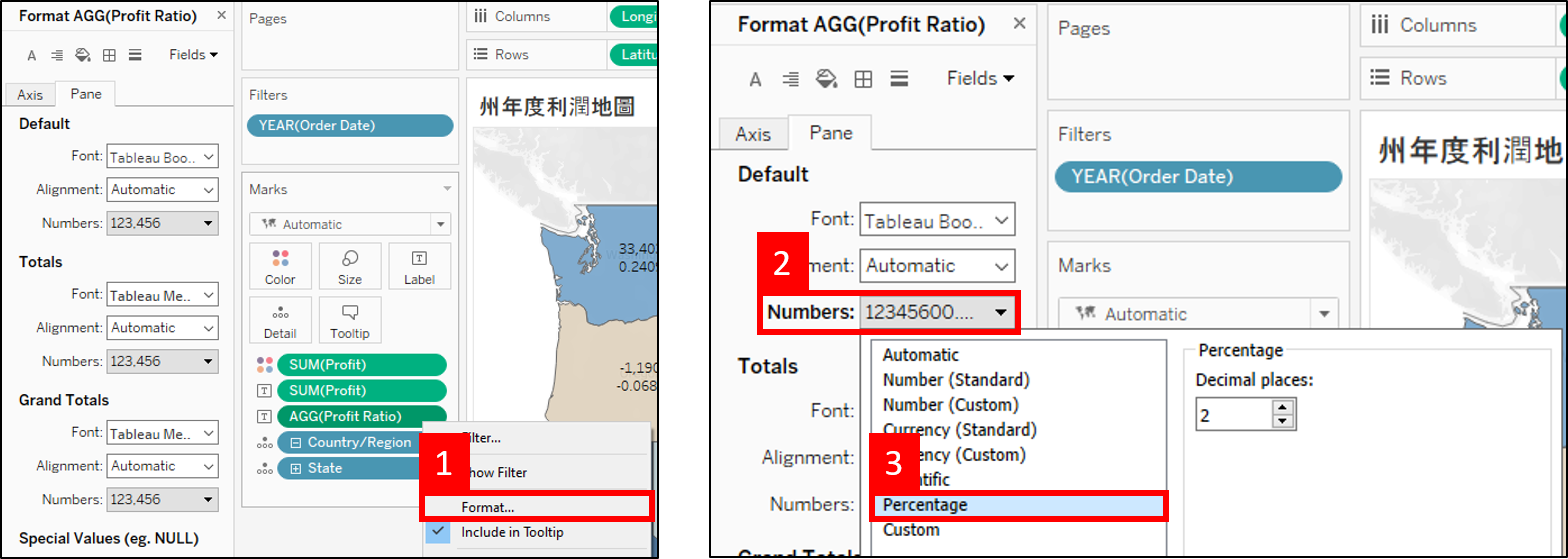Open Default Alignment Automatic dropdown in right screenshot
This screenshot has height=559, width=1568.
(937, 266)
